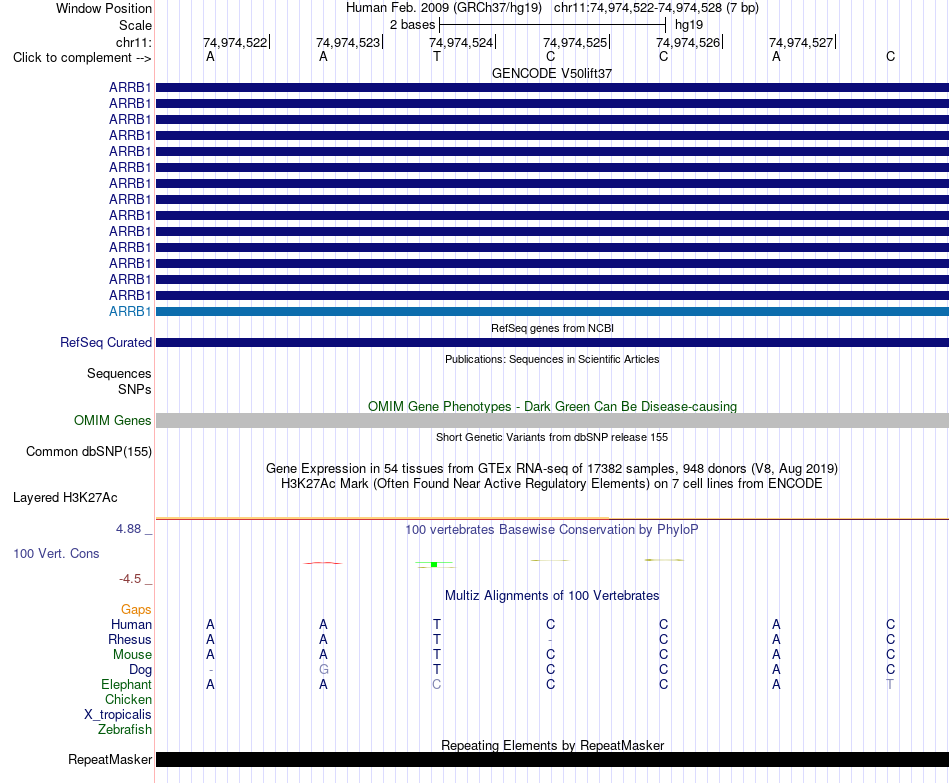Click the SNPs track label

(x=135, y=389)
